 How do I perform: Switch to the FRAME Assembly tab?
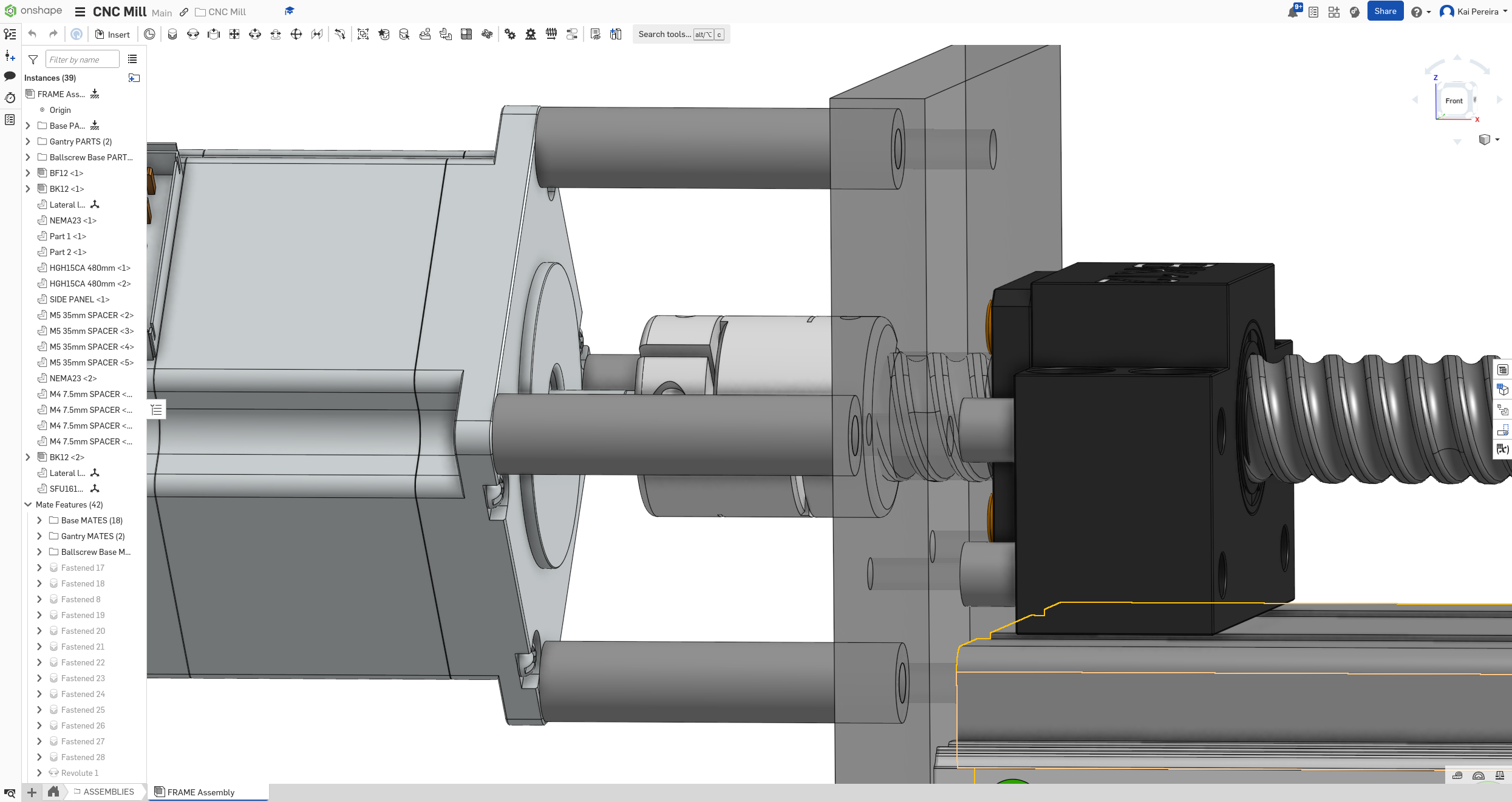click(x=200, y=792)
